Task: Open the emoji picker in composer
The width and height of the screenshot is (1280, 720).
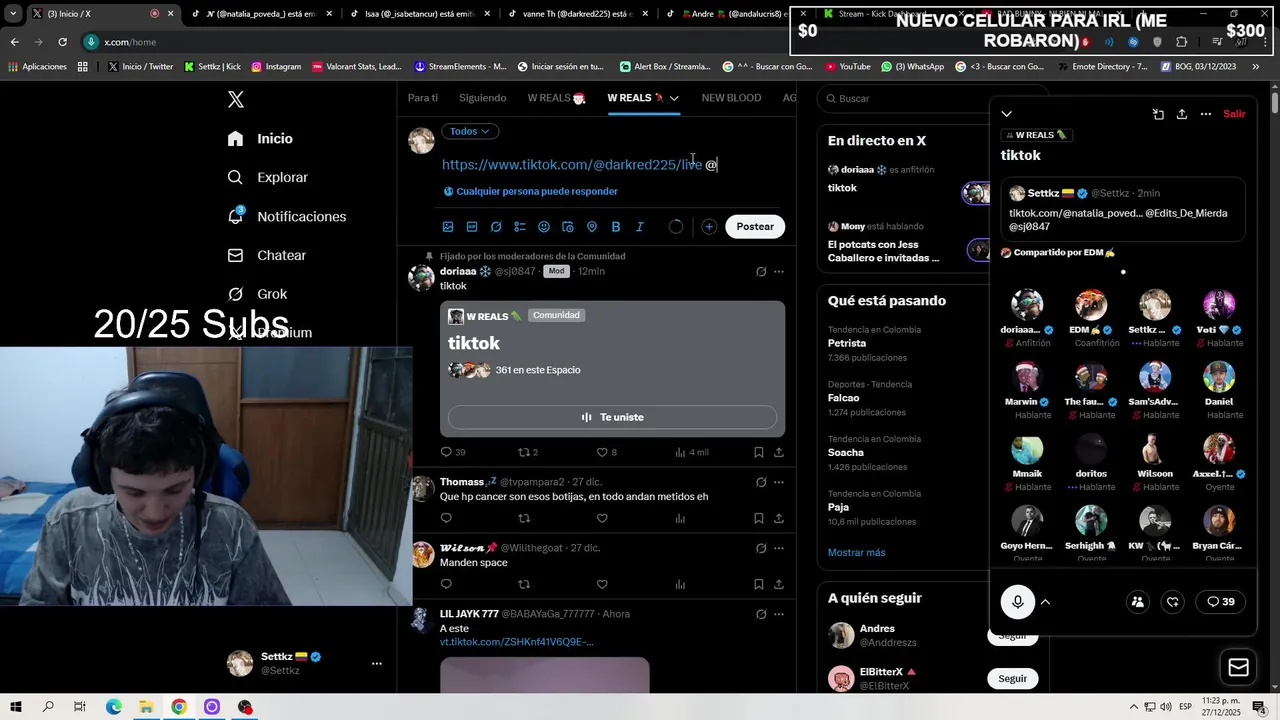Action: coord(544,227)
